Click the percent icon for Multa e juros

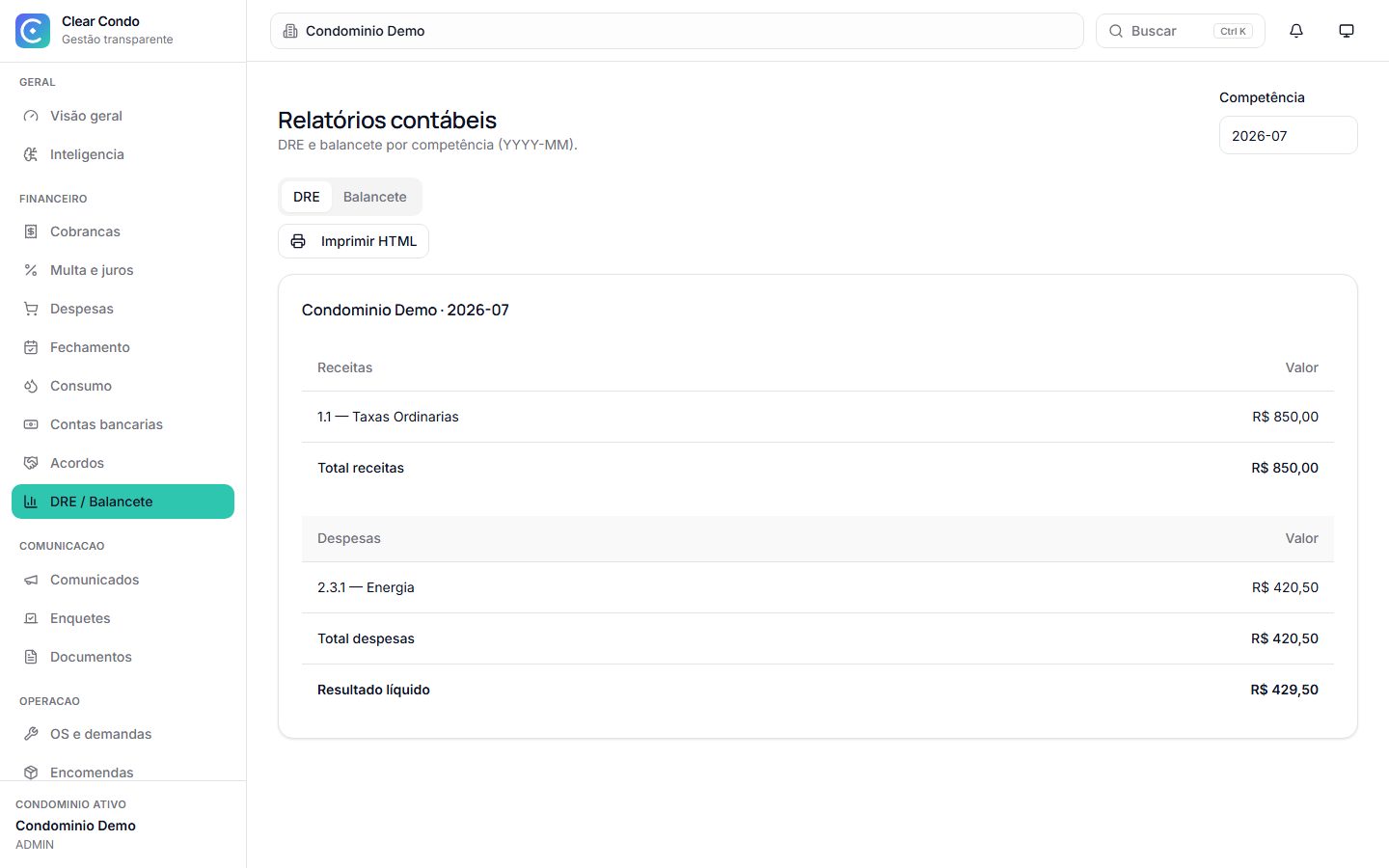click(31, 270)
